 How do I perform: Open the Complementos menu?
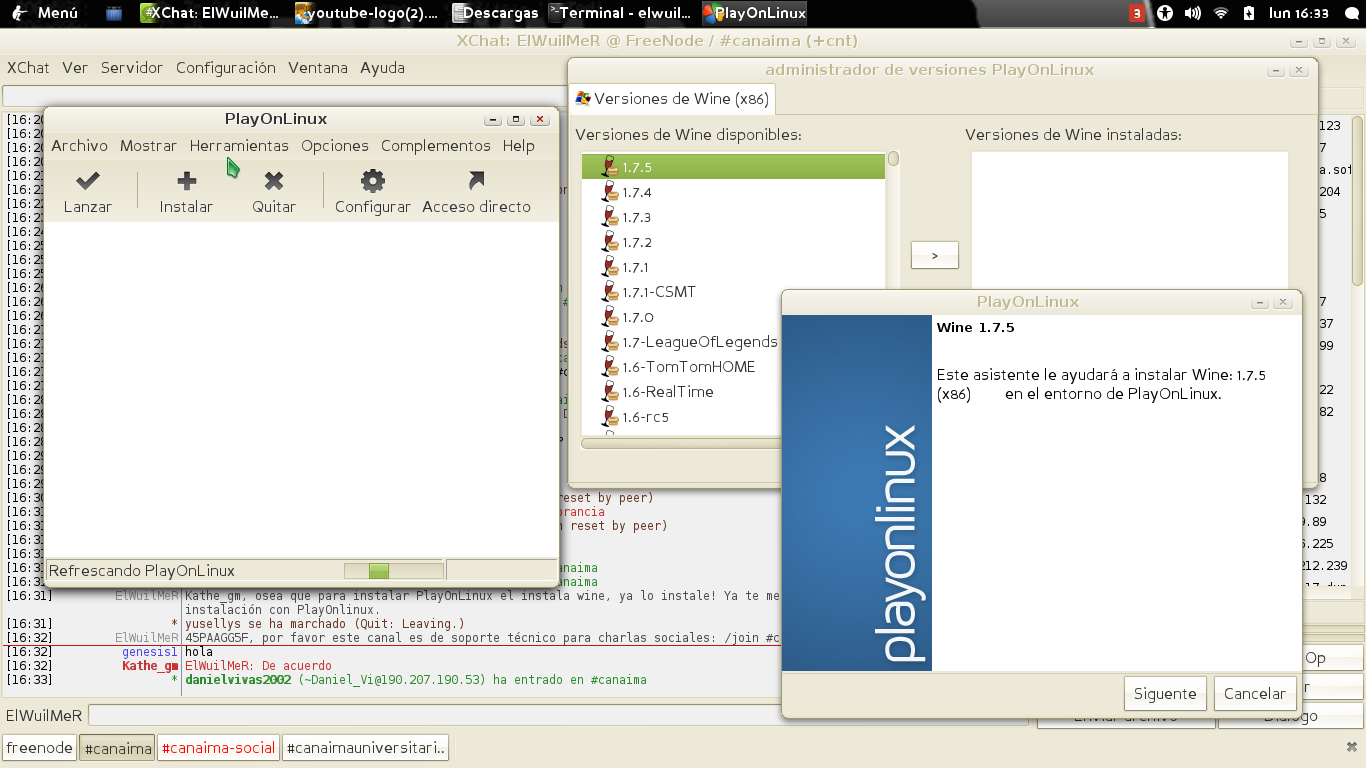click(436, 146)
